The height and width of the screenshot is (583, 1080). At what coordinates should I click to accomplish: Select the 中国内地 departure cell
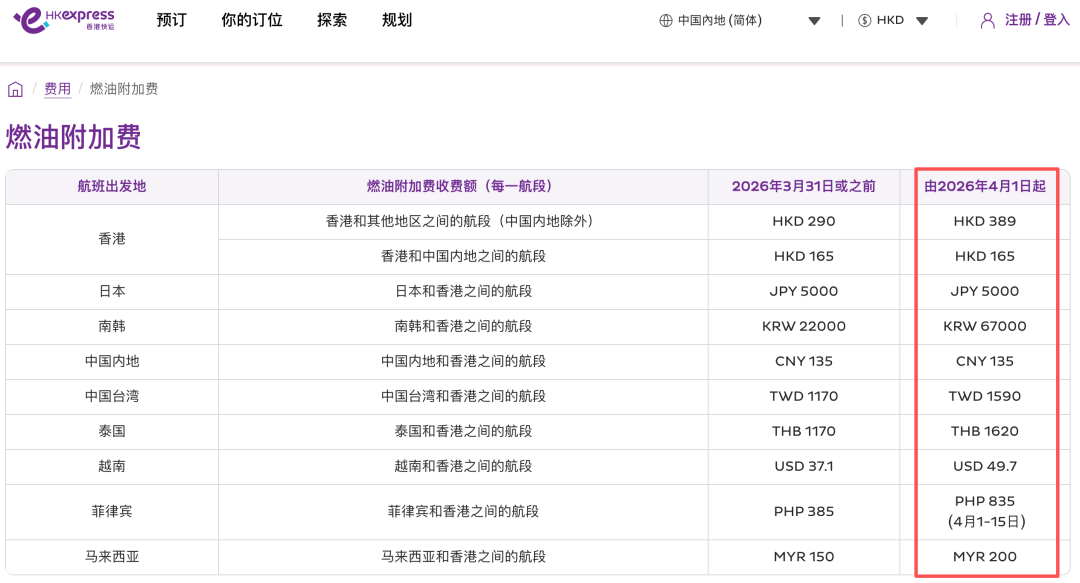pos(112,362)
